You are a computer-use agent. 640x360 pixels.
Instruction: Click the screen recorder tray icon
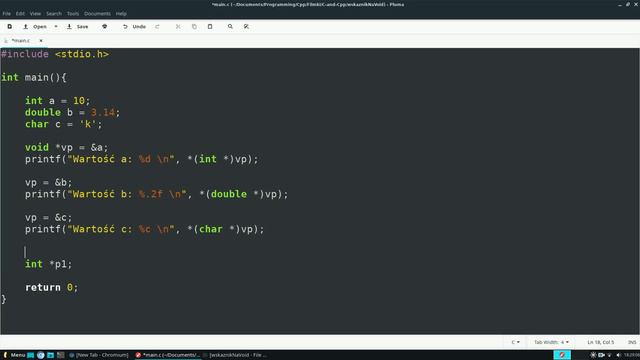(x=601, y=355)
